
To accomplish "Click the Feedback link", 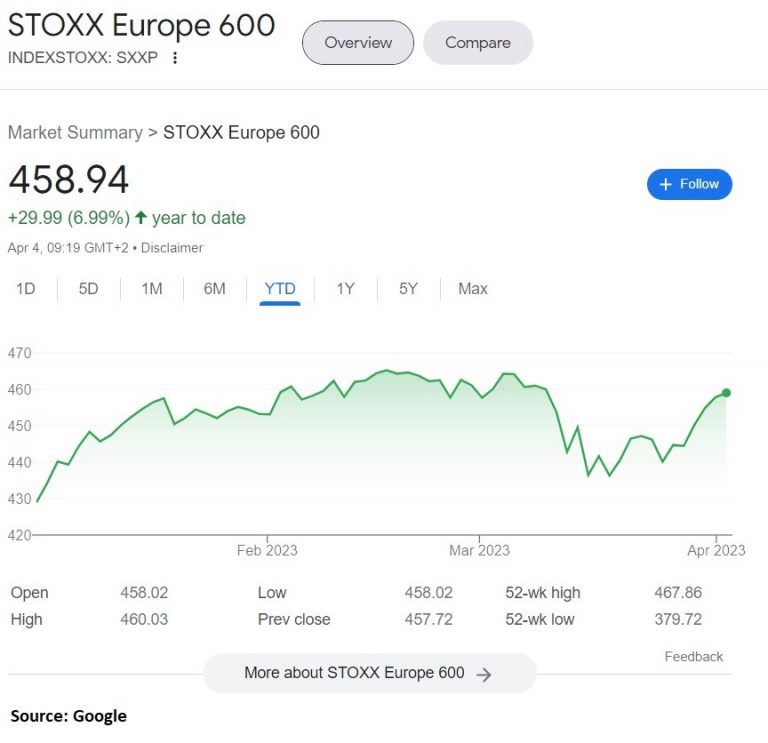I will 694,657.
